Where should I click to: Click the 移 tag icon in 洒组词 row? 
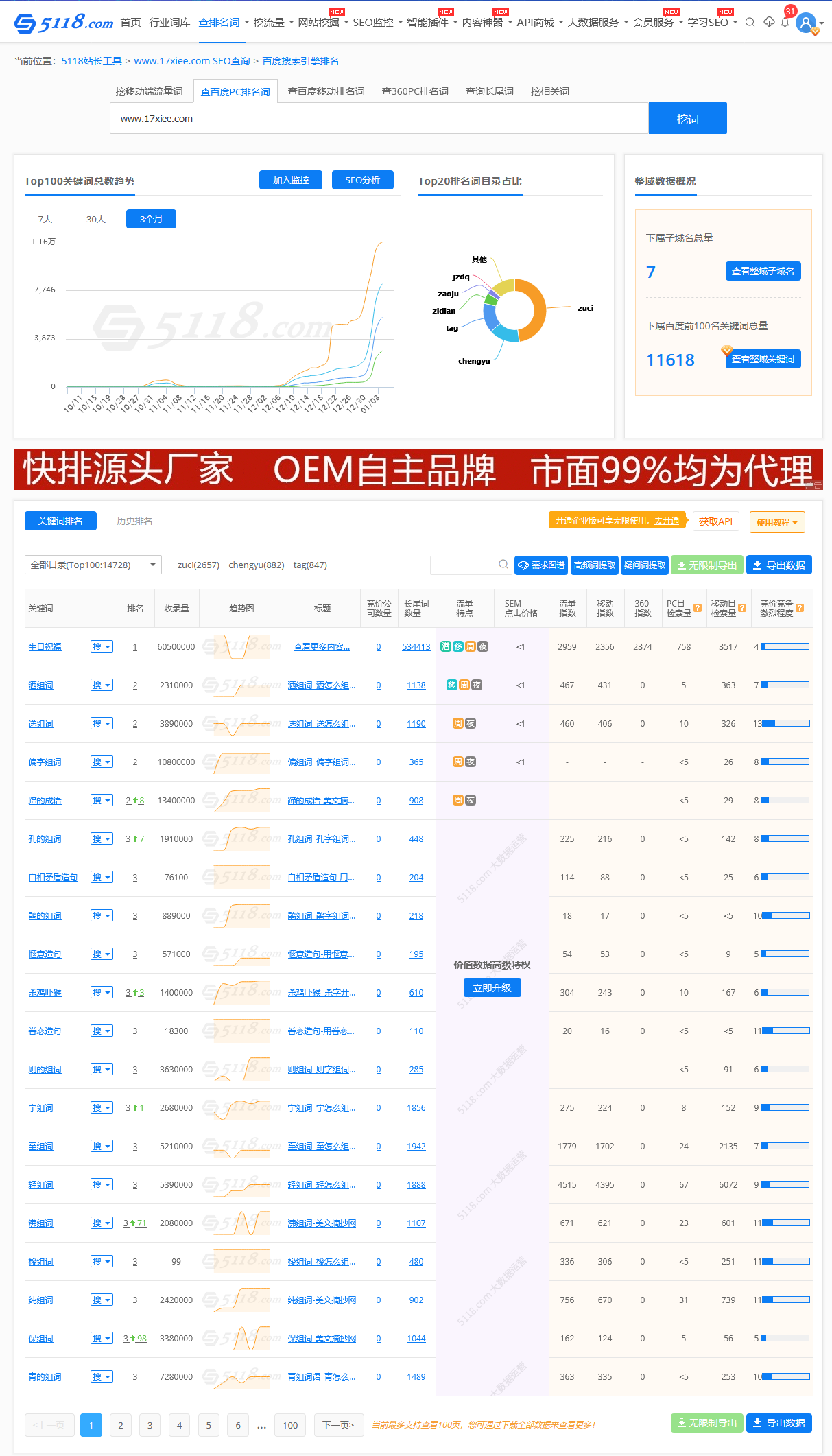coord(451,685)
